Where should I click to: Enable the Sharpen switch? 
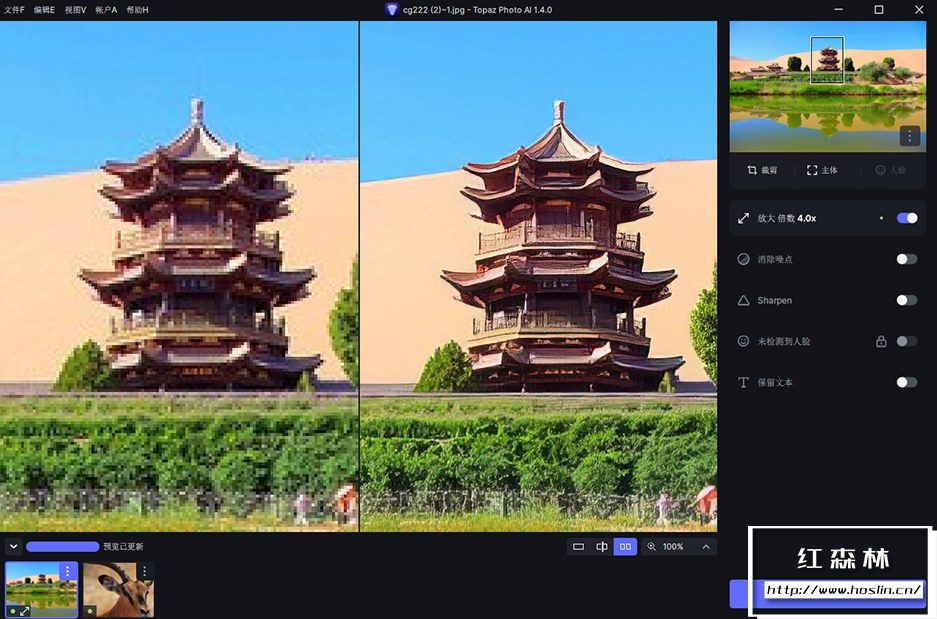907,300
